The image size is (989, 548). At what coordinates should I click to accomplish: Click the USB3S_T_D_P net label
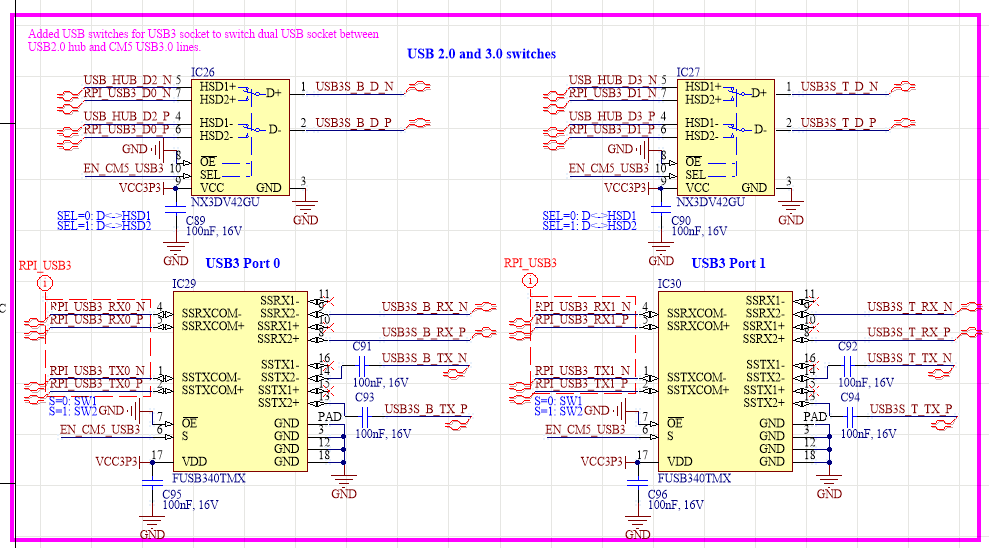pyautogui.click(x=838, y=123)
